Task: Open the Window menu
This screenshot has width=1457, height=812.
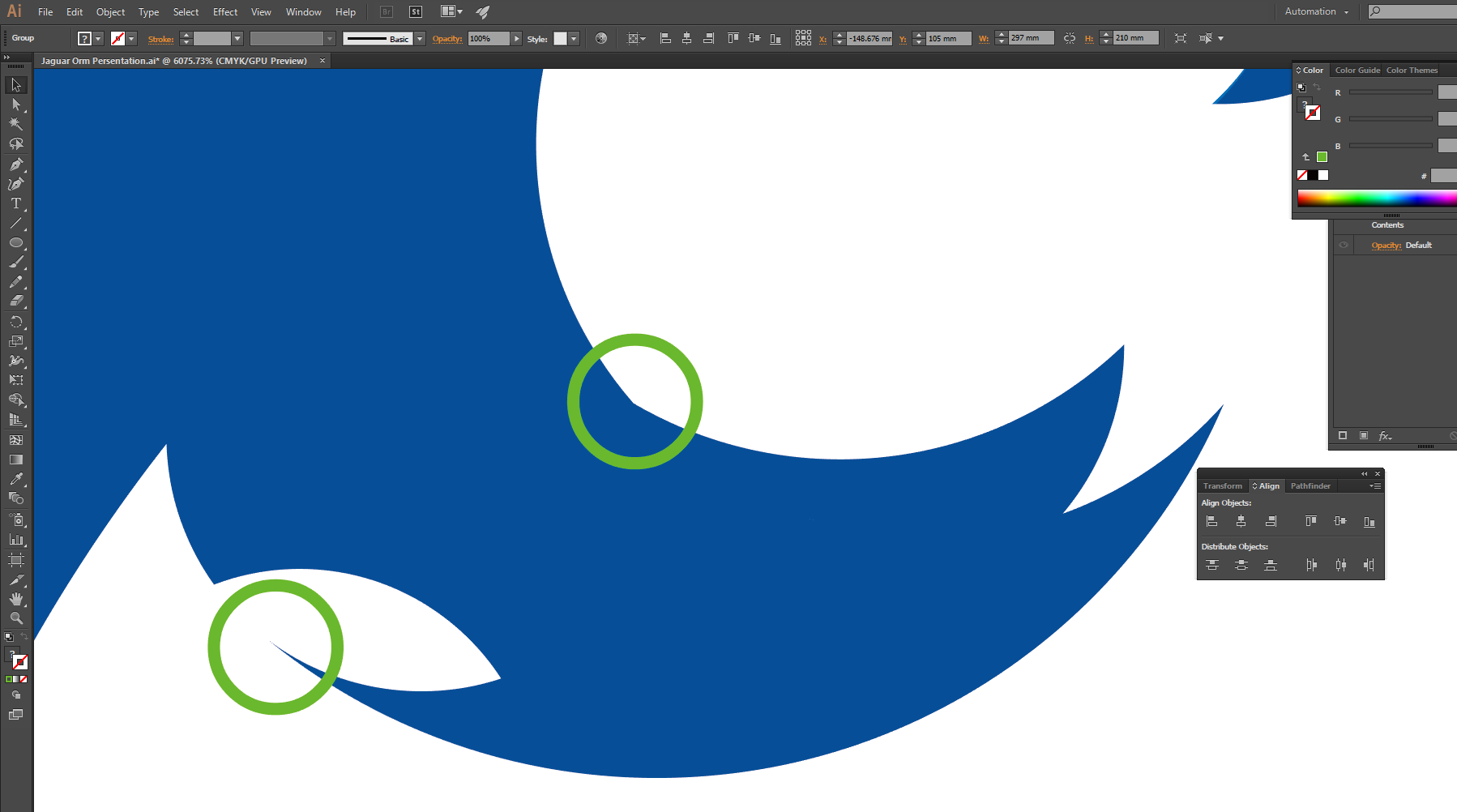Action: [x=304, y=12]
